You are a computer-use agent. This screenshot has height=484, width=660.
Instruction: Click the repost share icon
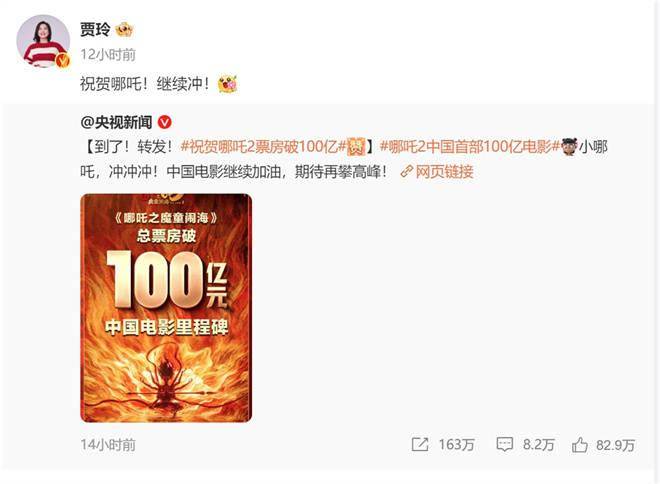coord(420,444)
